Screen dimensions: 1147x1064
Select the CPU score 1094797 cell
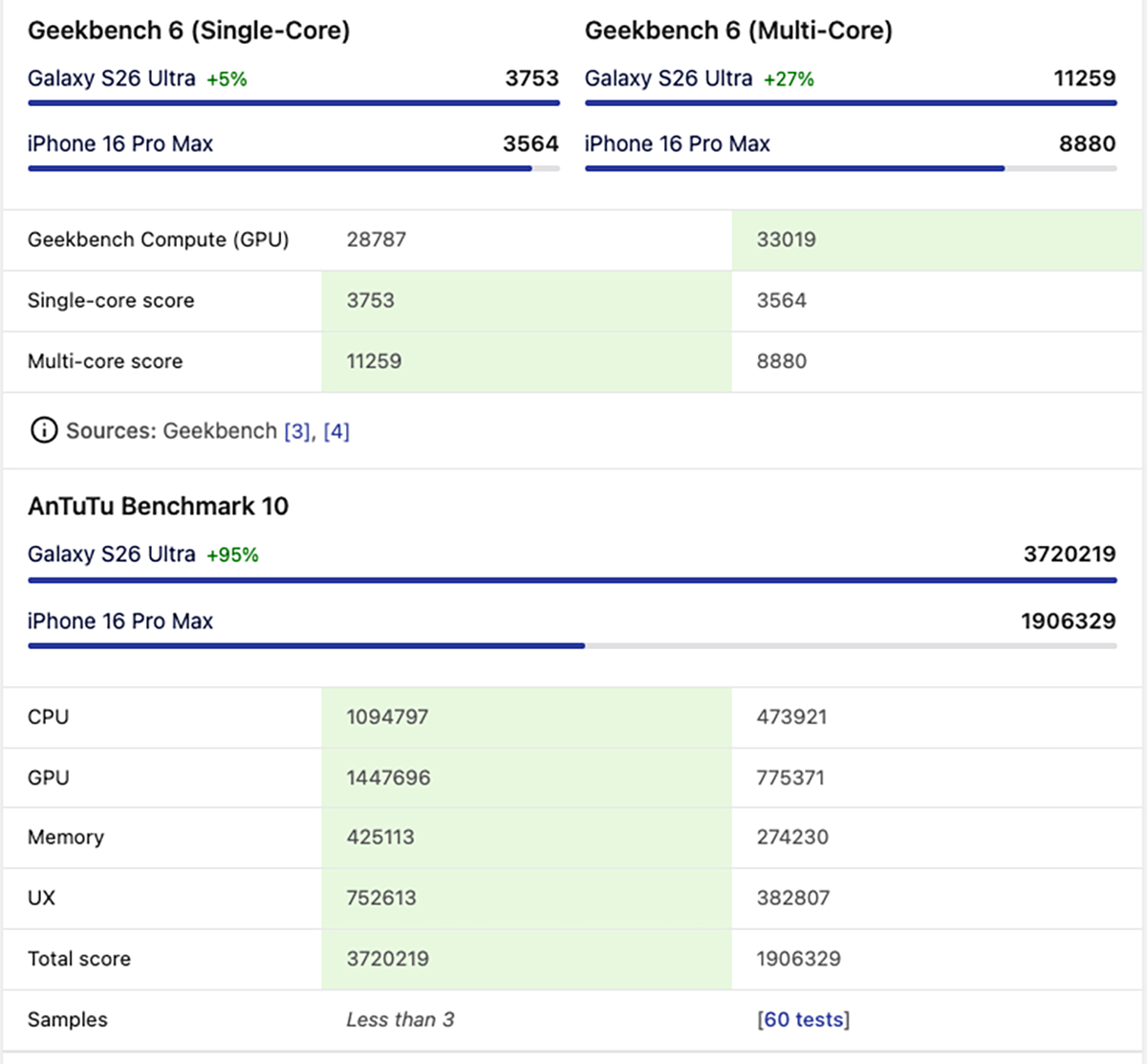tap(387, 717)
